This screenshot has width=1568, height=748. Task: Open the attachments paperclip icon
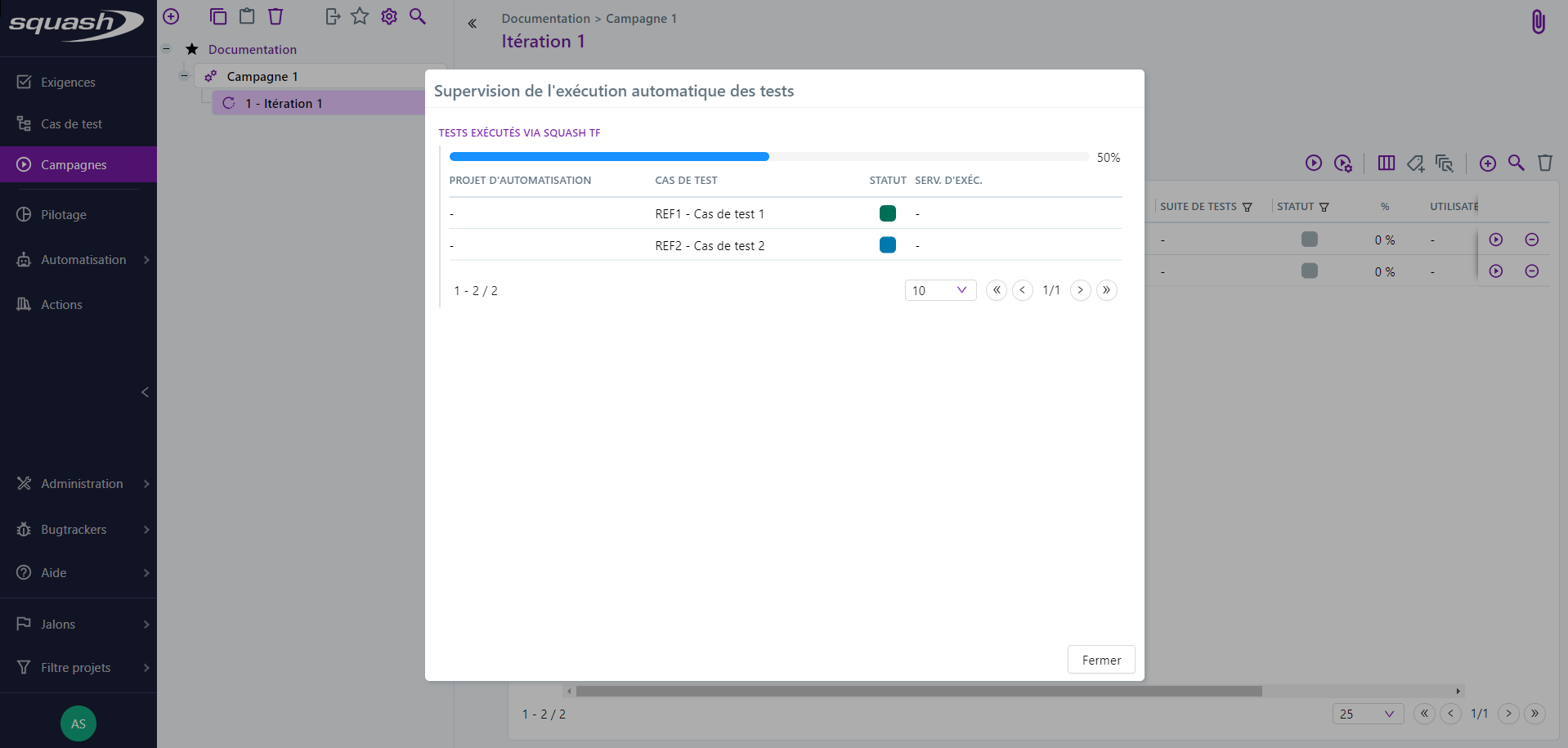coord(1538,21)
